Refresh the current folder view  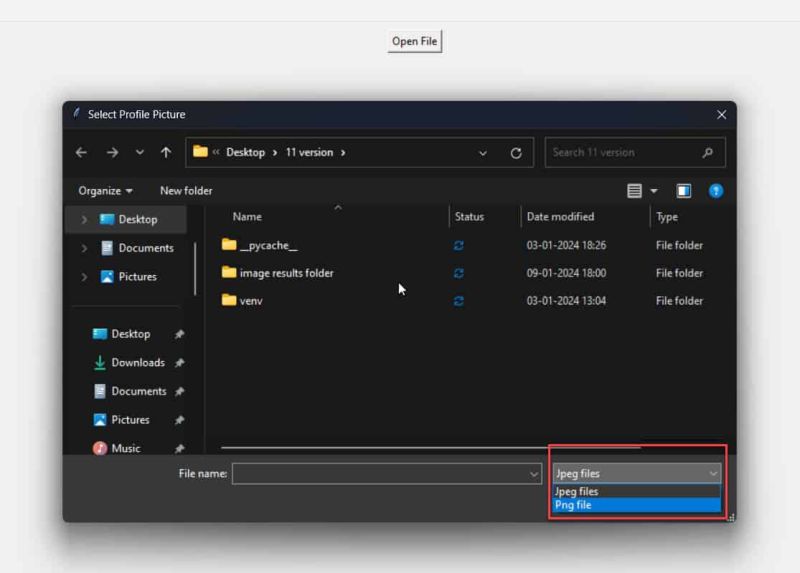point(516,153)
